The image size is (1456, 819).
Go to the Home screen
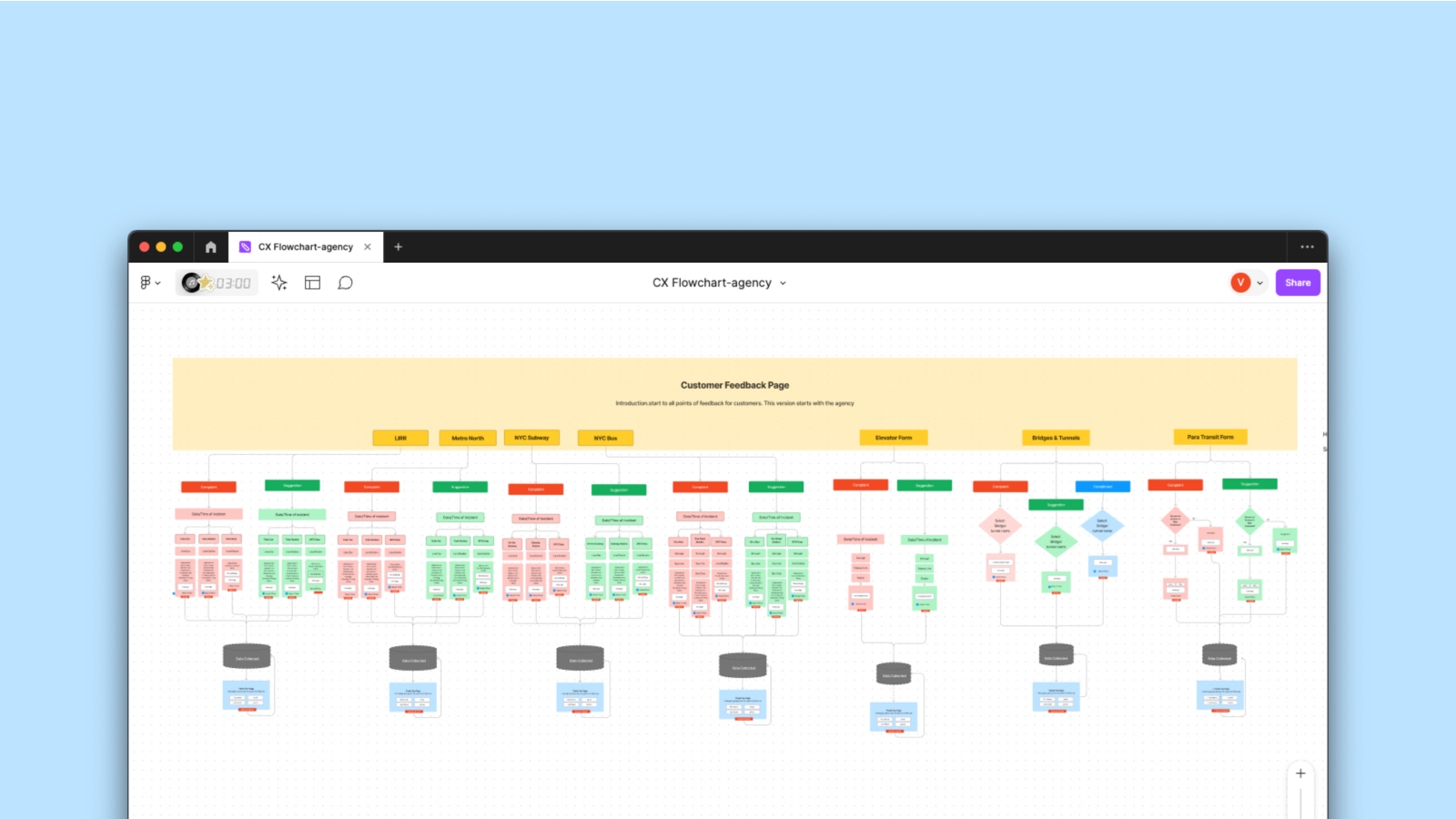(210, 247)
